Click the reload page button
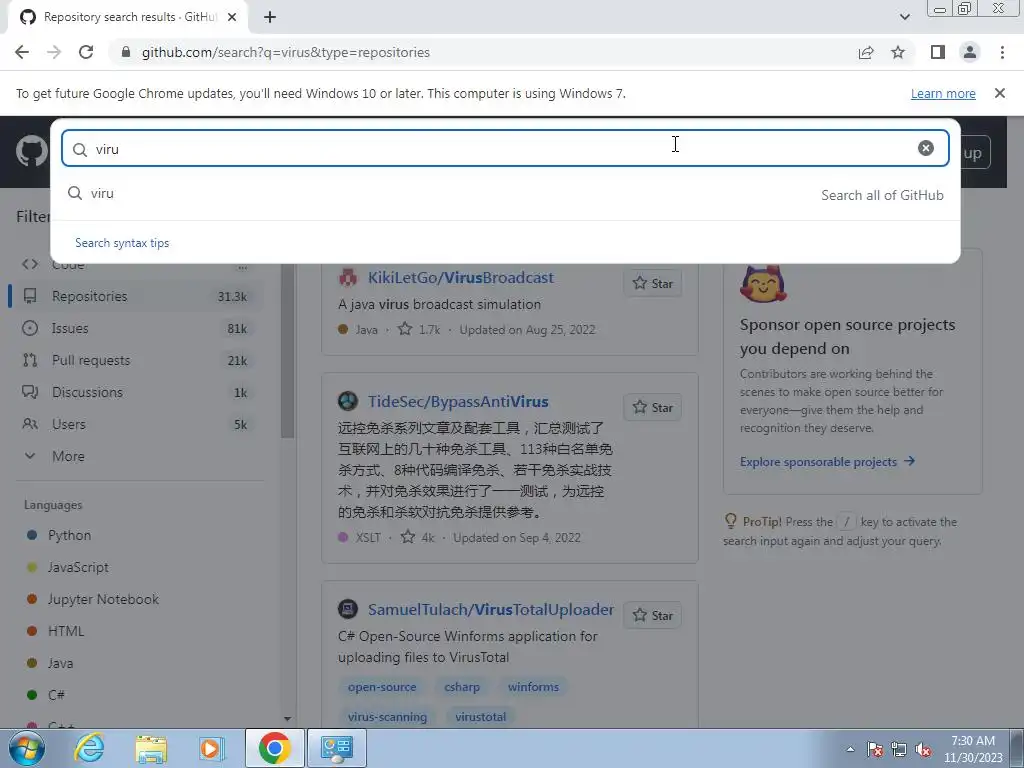1024x768 pixels. (x=86, y=52)
